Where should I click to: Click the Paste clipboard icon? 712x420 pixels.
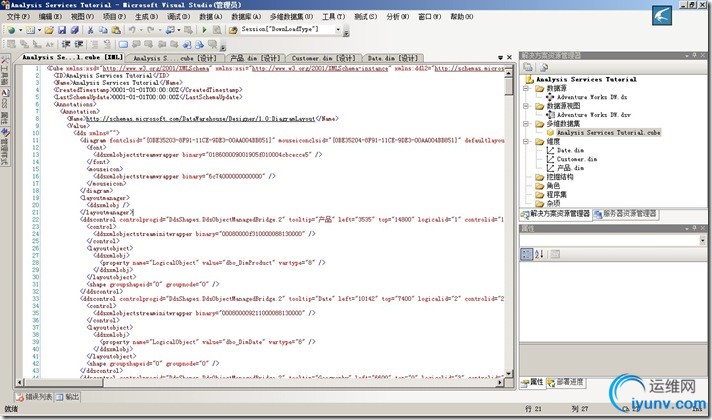[116, 30]
